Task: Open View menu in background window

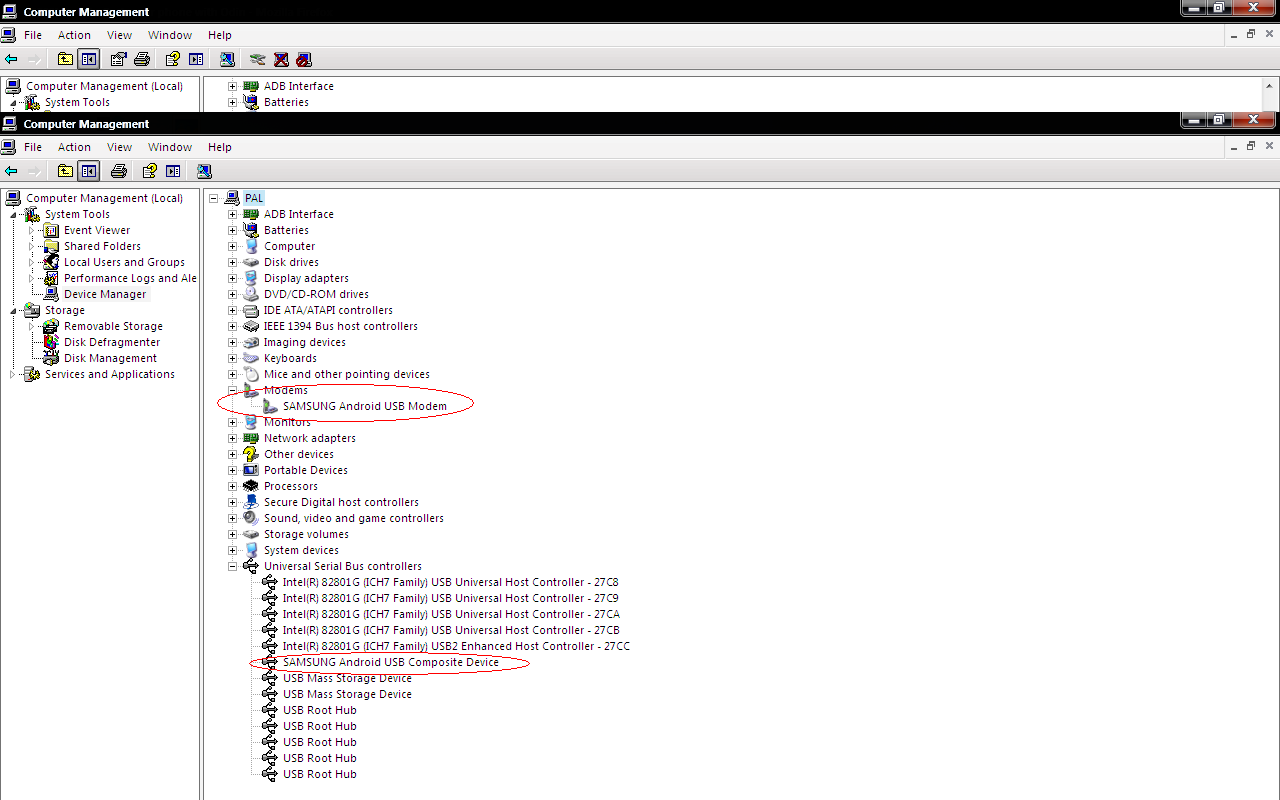Action: pos(120,35)
